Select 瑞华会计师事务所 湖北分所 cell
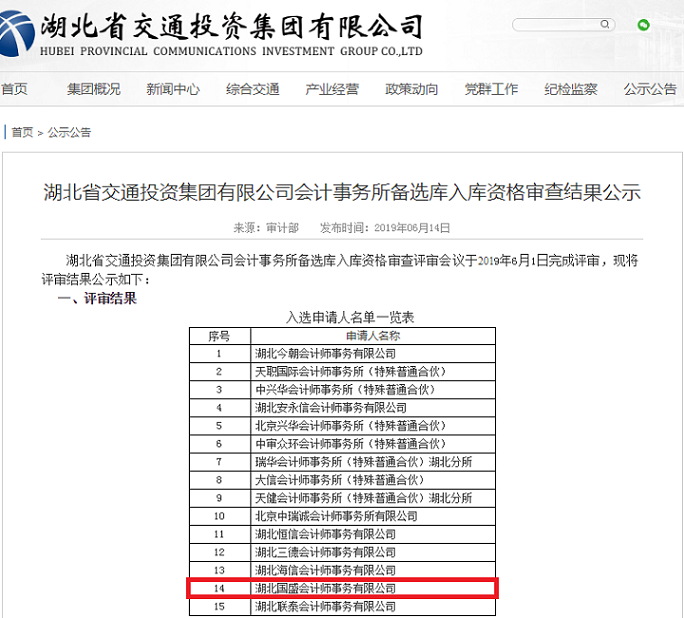 (x=373, y=462)
